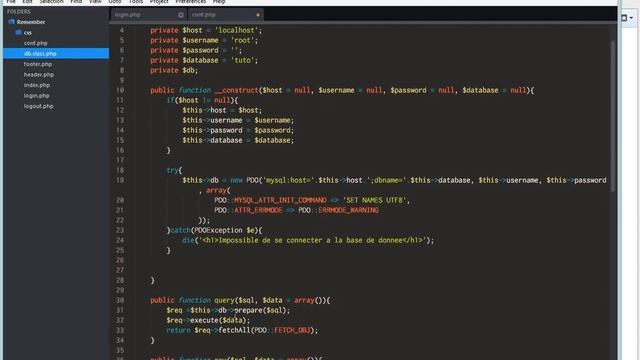Expand the css folder

pos(28,33)
